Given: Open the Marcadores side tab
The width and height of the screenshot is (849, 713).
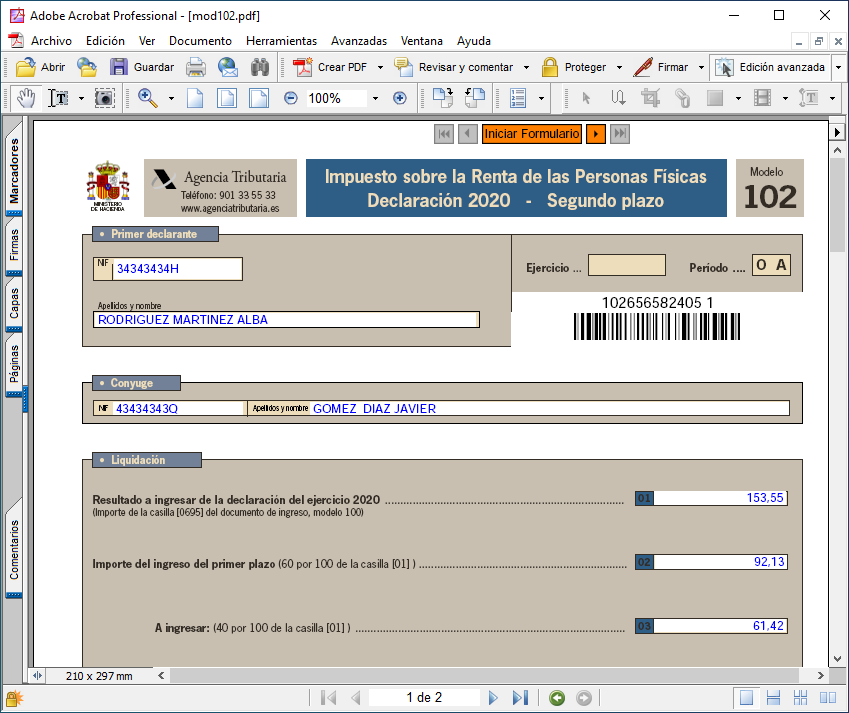Looking at the screenshot, I should coord(14,171).
